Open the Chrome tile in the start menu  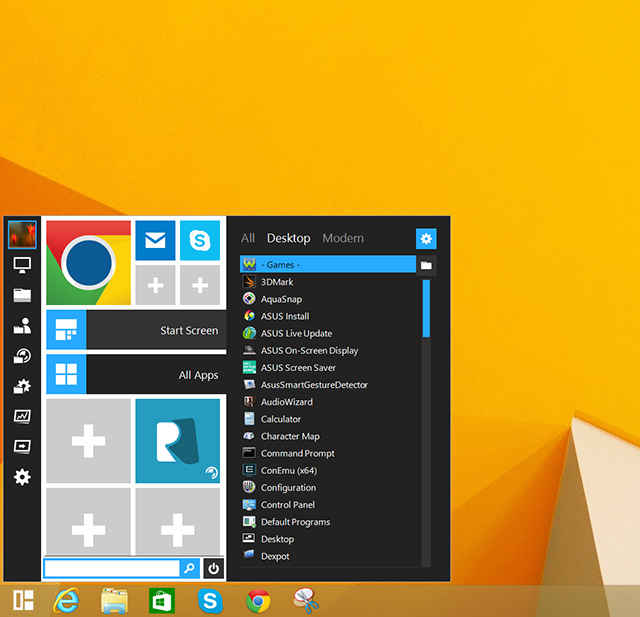click(88, 262)
